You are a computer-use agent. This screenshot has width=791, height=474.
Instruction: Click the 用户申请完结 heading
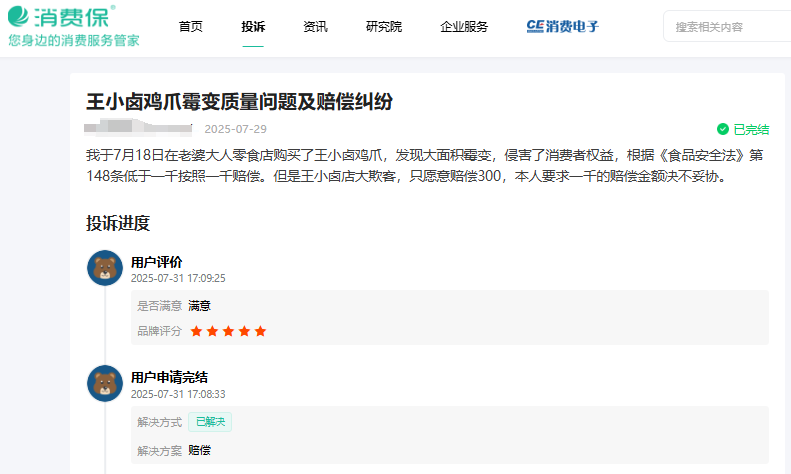click(170, 377)
